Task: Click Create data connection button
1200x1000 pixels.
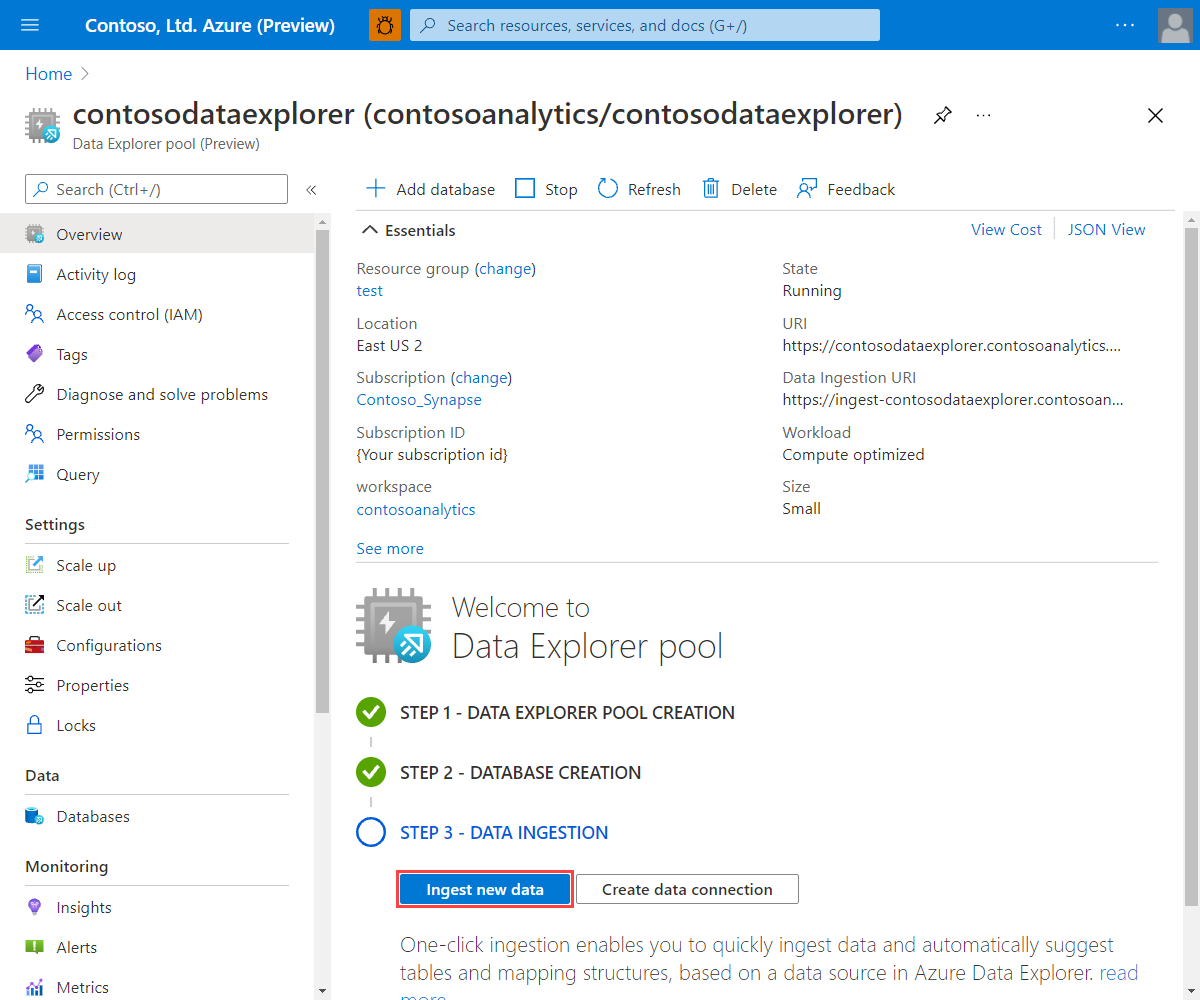Action: [x=687, y=889]
